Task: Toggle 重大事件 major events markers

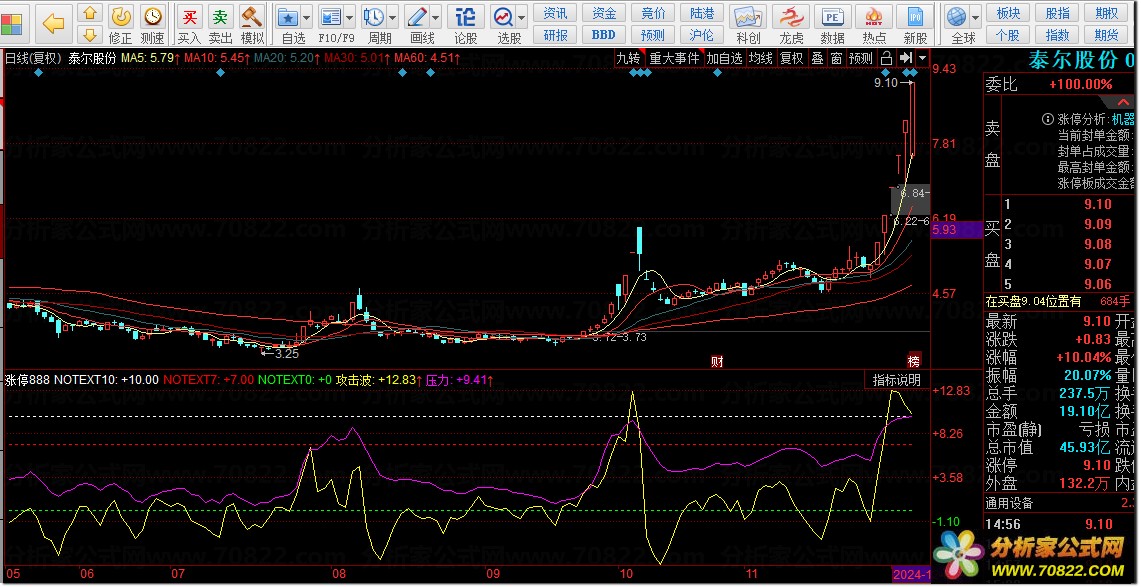Action: coord(675,58)
